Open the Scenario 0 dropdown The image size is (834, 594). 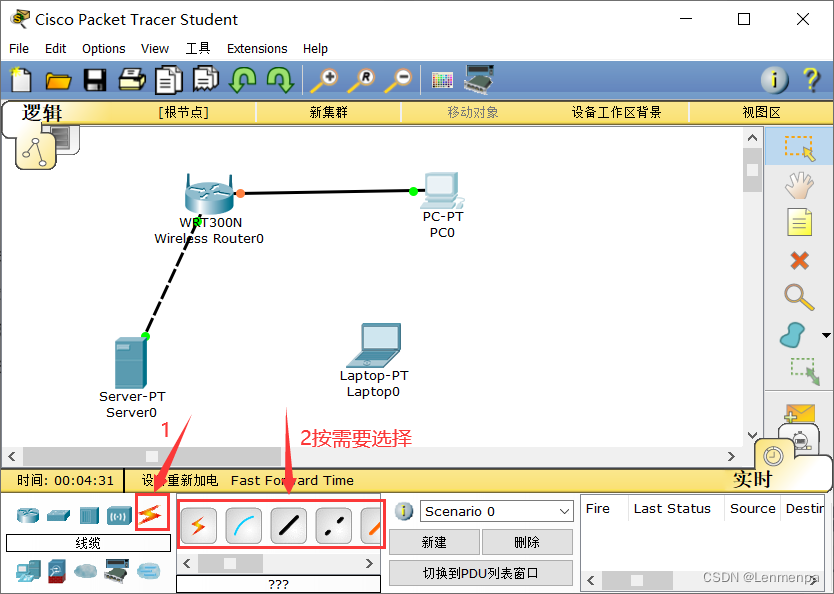tap(497, 511)
